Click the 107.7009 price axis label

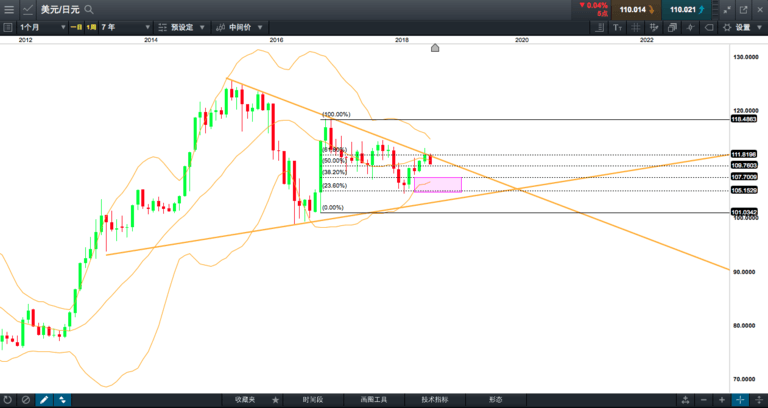[x=744, y=177]
